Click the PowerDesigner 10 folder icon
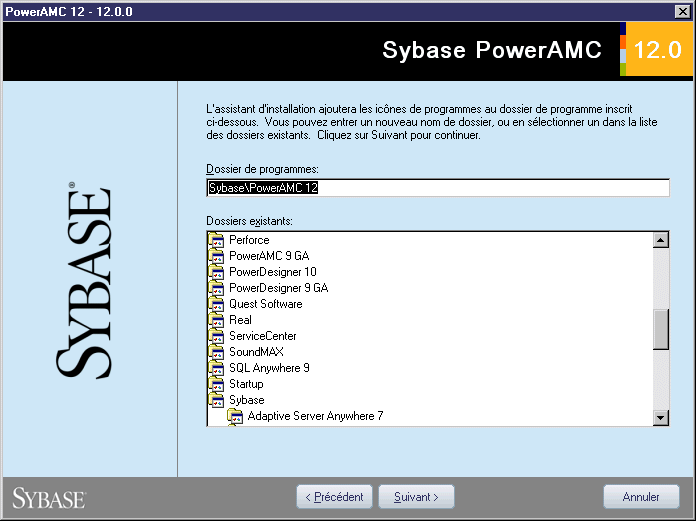 [x=216, y=272]
